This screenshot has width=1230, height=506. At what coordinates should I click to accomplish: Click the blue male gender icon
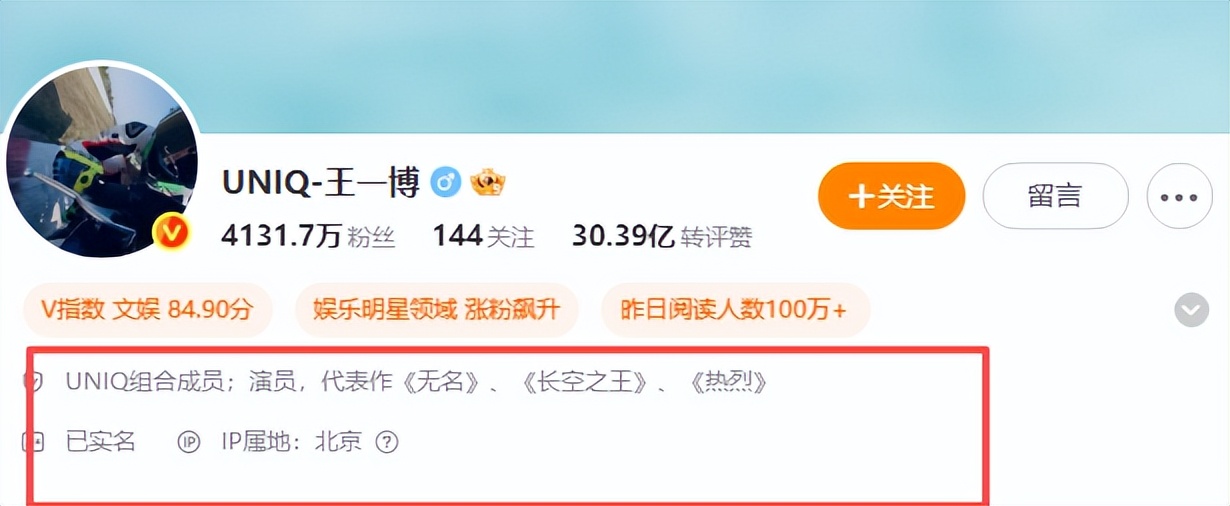(x=445, y=182)
